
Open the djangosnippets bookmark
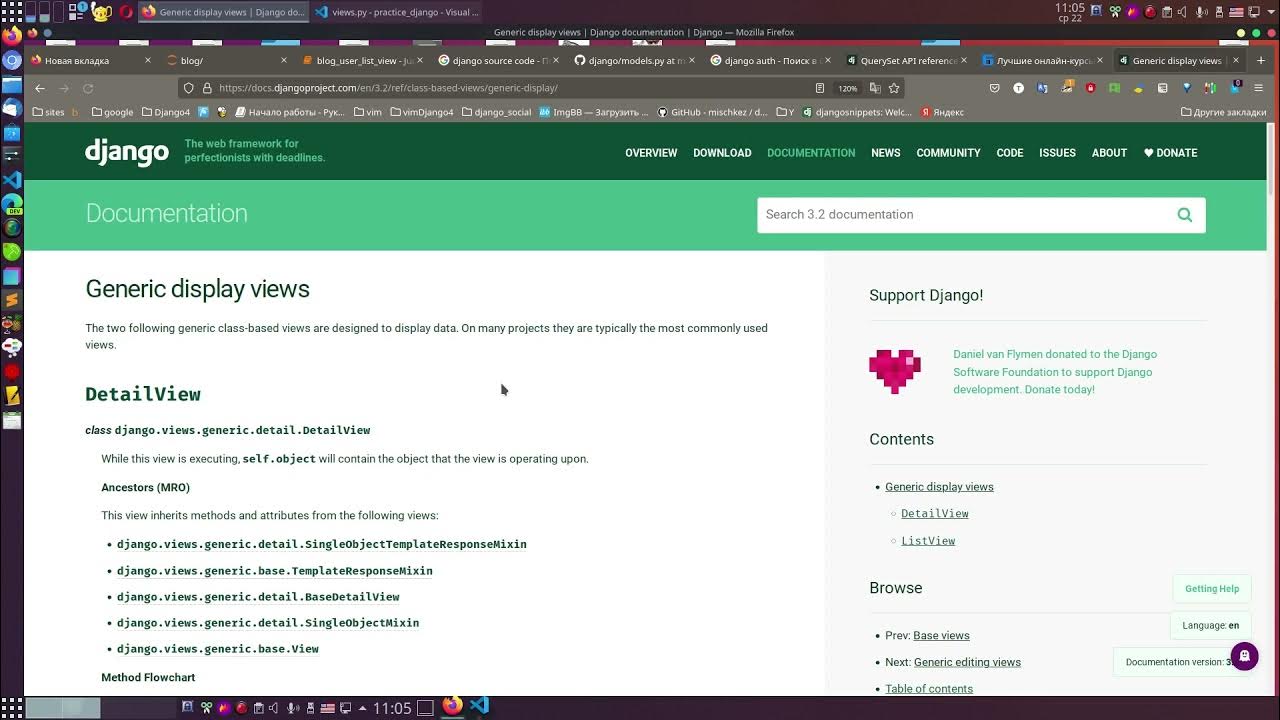coord(858,112)
